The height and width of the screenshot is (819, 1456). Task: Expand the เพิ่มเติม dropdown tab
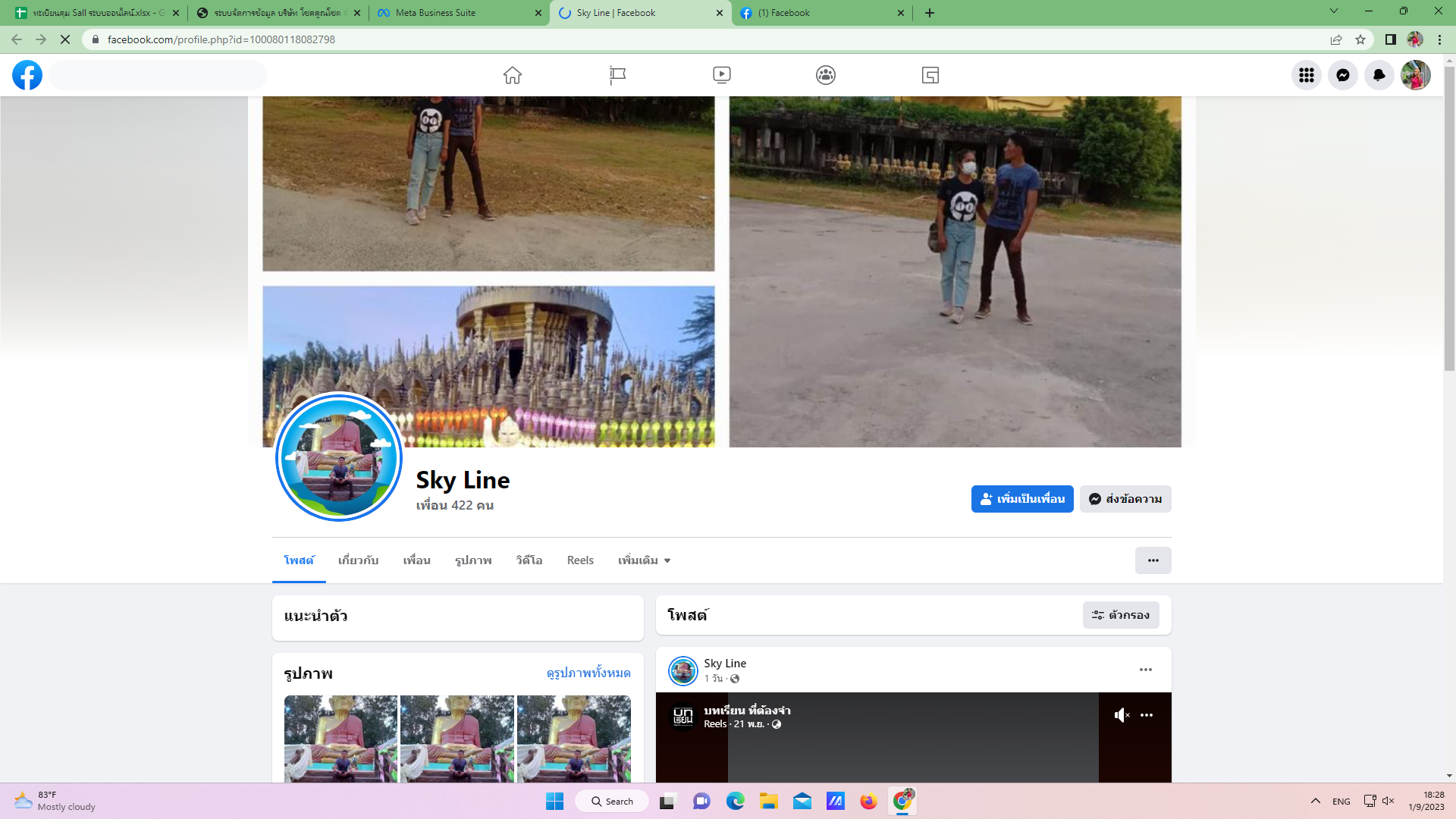click(x=644, y=560)
